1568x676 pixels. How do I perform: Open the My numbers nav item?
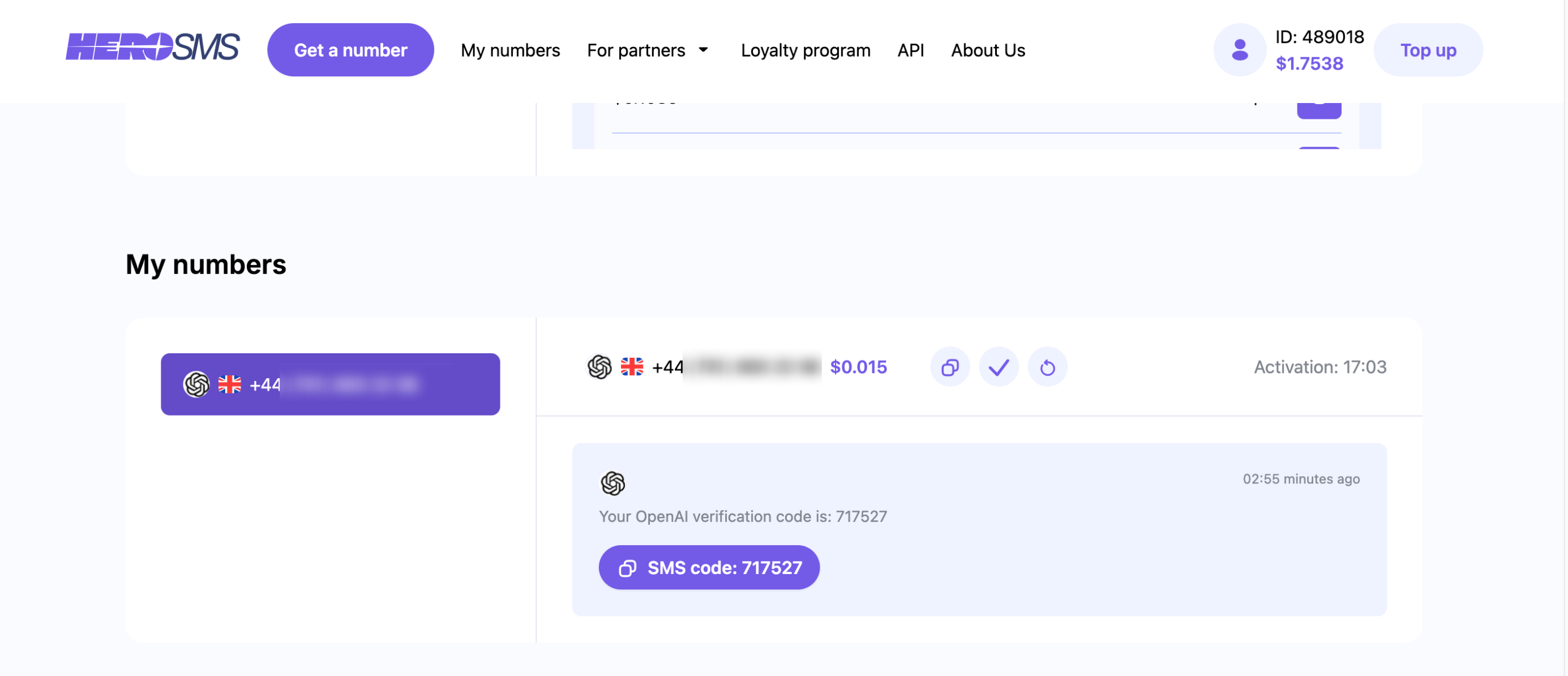[510, 50]
